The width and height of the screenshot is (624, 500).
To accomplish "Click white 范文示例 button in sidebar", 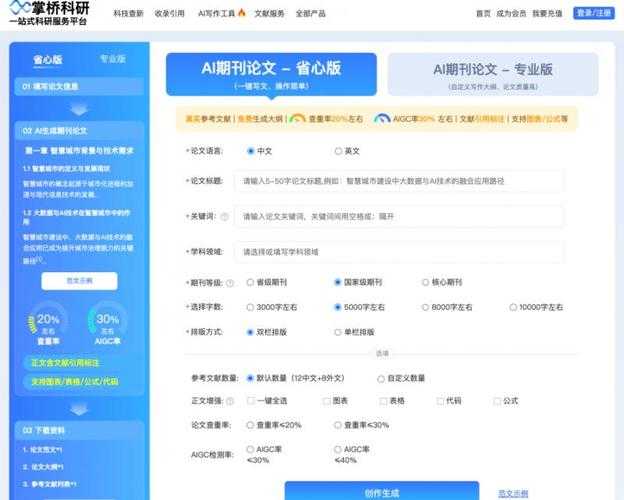I will (x=80, y=281).
